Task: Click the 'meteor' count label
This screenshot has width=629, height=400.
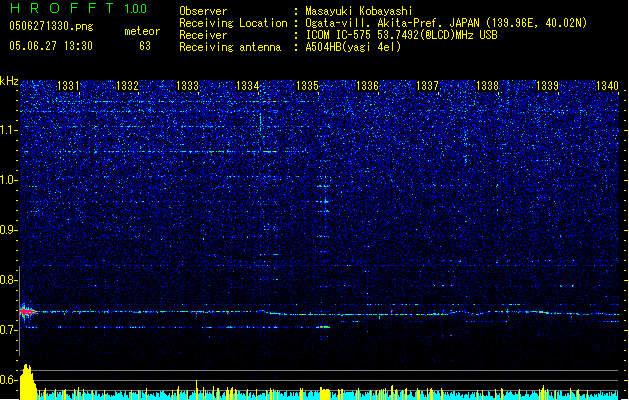Action: [142, 31]
